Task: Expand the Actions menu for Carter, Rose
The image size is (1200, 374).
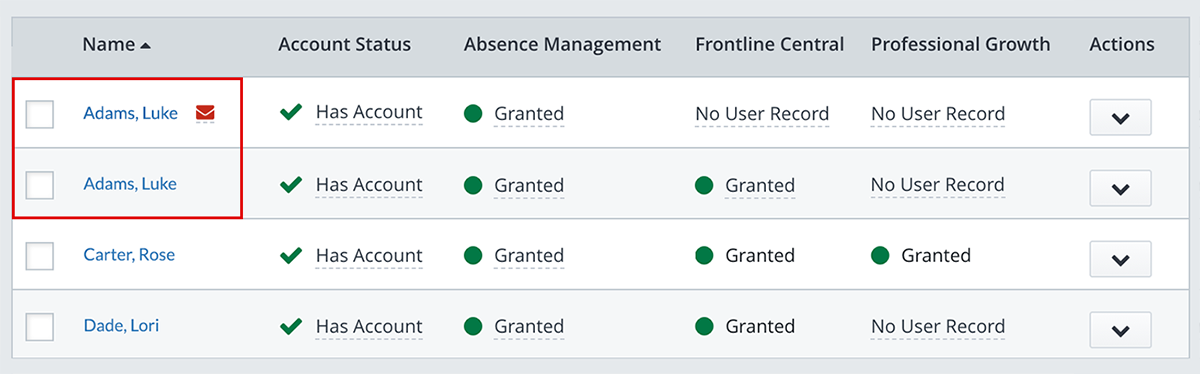Action: coord(1120,259)
